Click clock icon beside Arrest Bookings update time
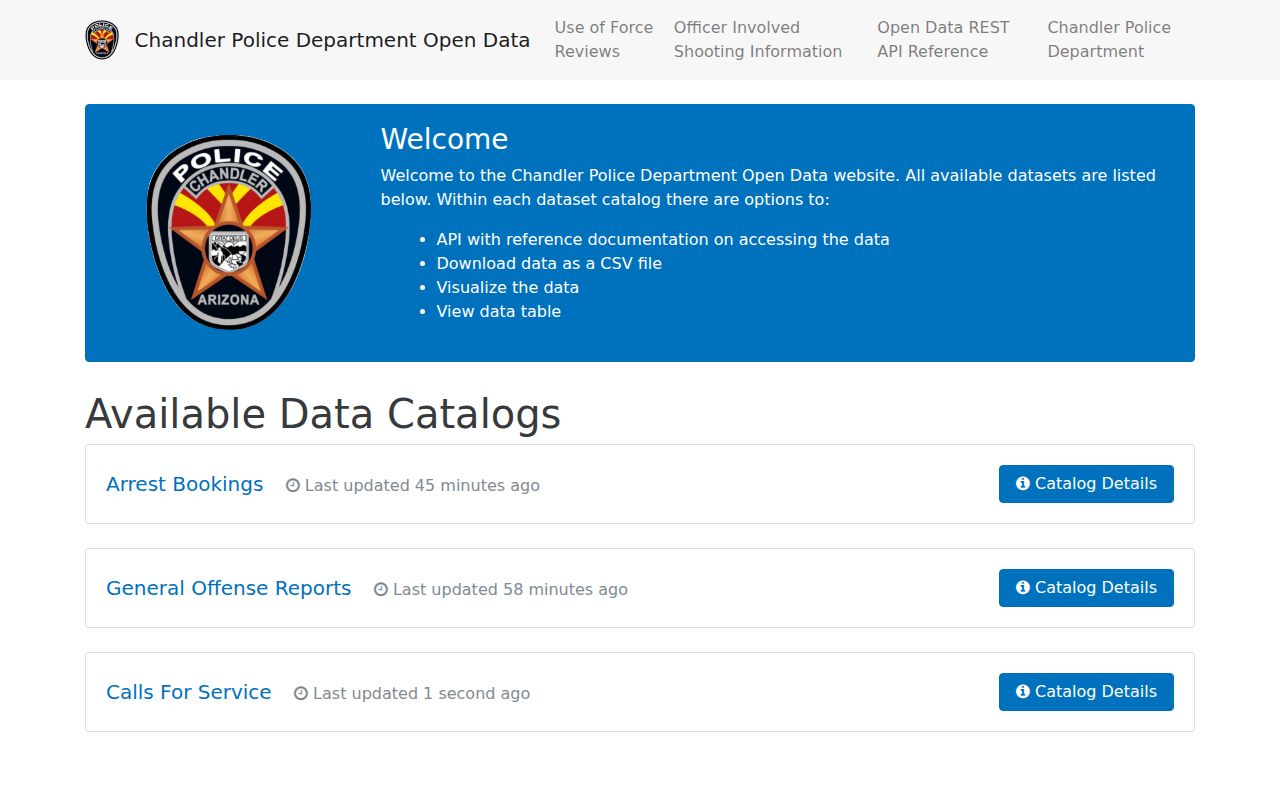The height and width of the screenshot is (800, 1280). (x=293, y=485)
